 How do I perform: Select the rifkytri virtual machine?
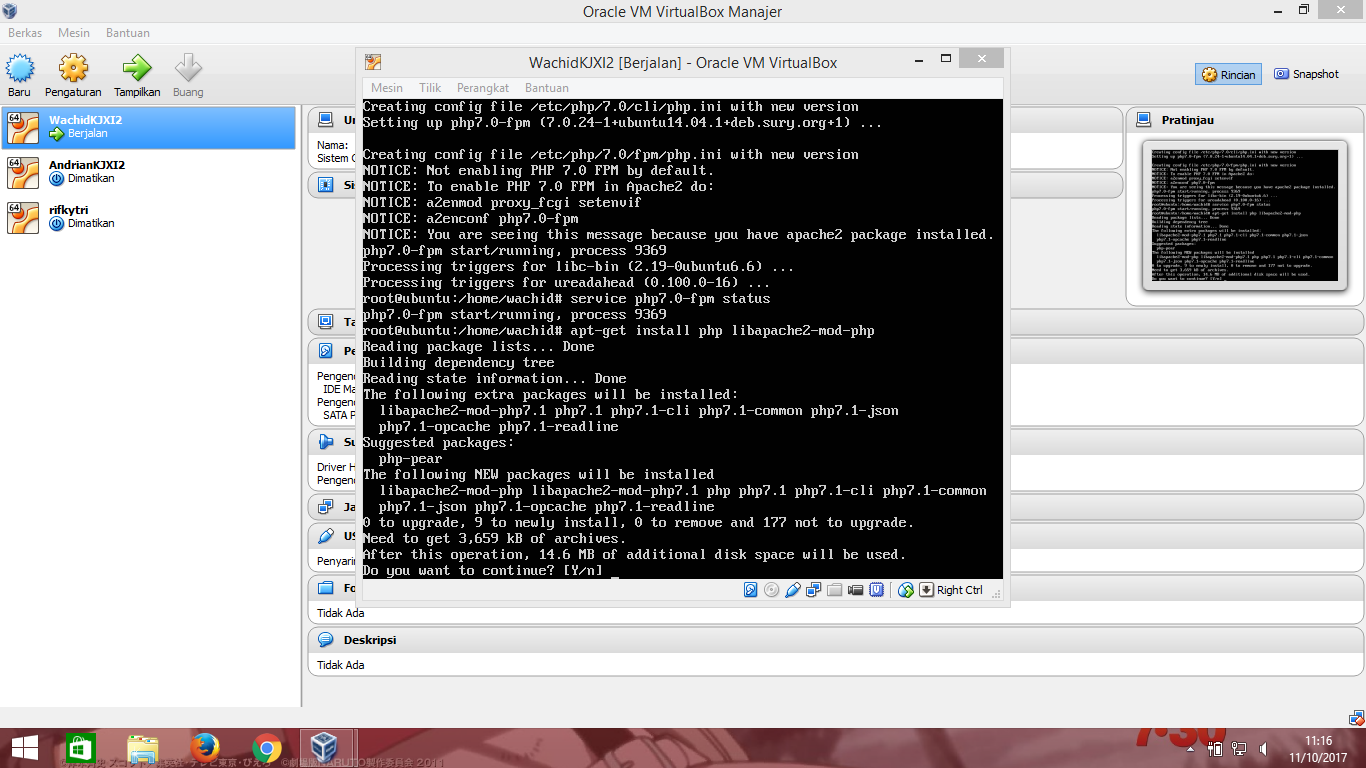point(149,217)
